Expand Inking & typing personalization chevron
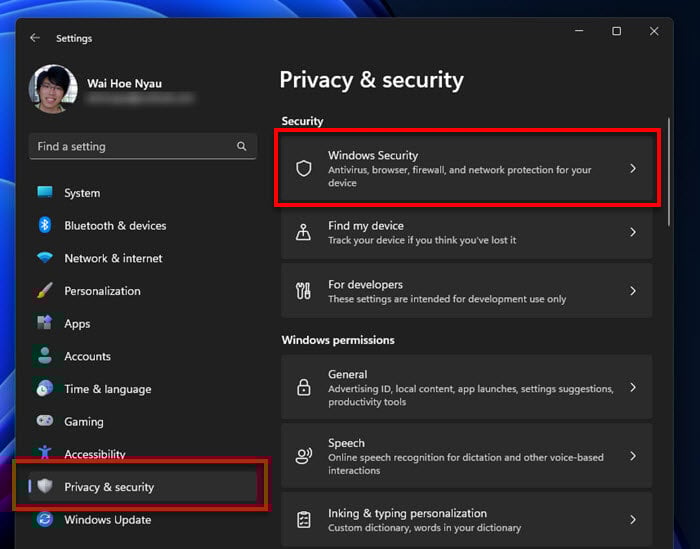The width and height of the screenshot is (700, 549). tap(633, 520)
